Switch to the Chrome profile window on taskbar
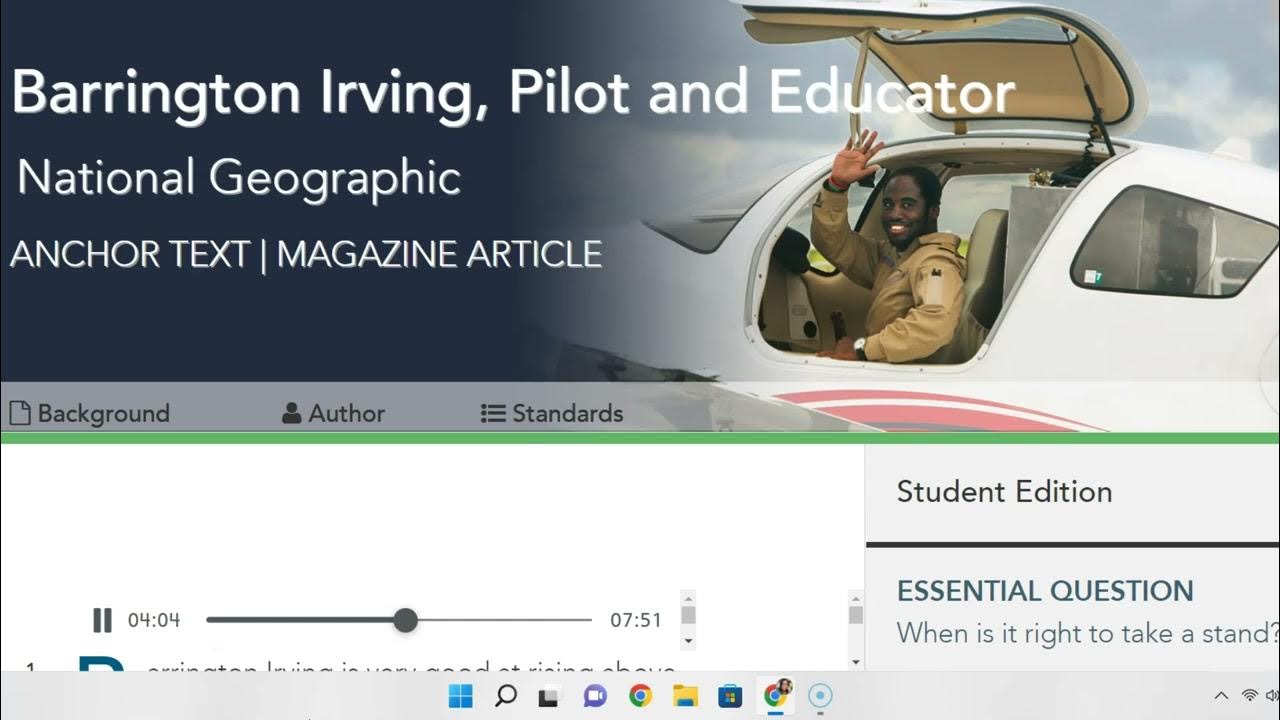Screen dimensions: 1280x720 coord(776,694)
